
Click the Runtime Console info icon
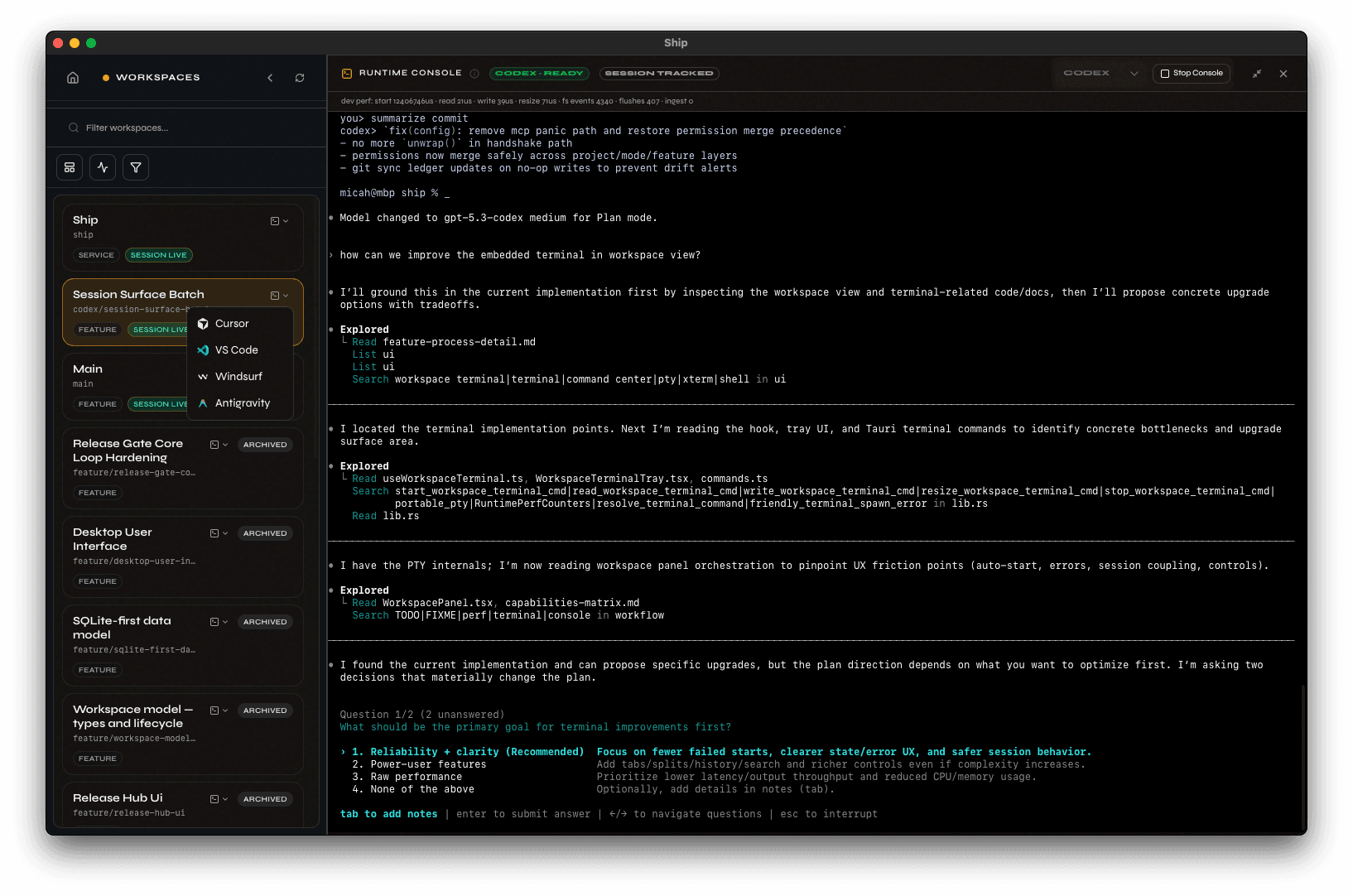tap(474, 73)
